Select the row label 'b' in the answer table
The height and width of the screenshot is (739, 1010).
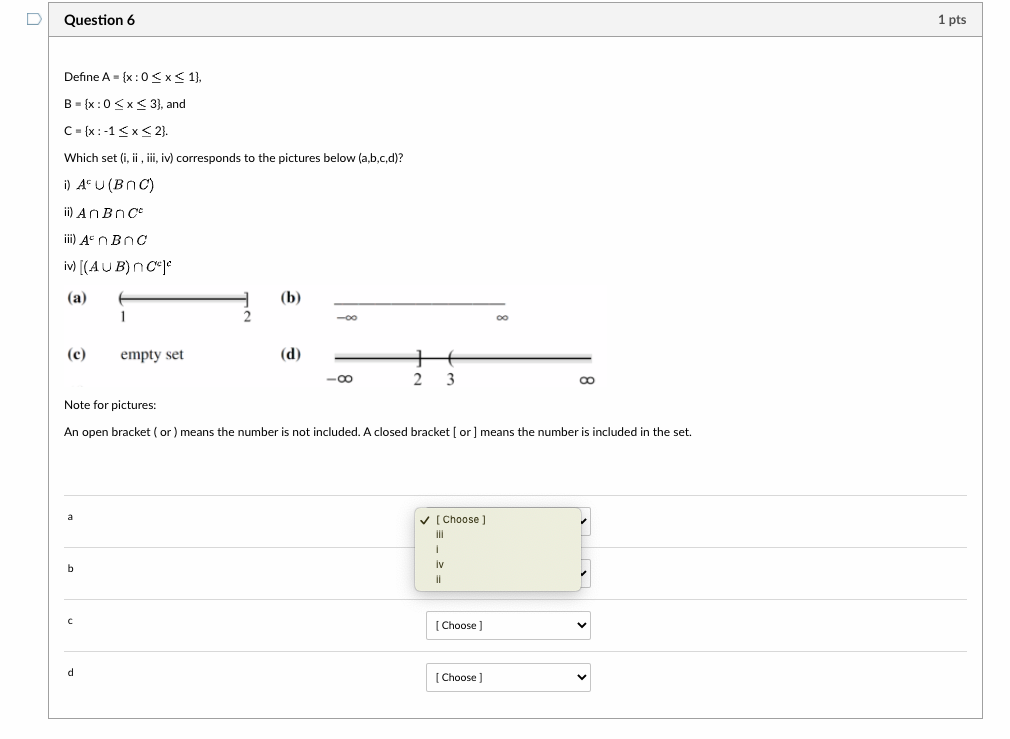pyautogui.click(x=70, y=569)
